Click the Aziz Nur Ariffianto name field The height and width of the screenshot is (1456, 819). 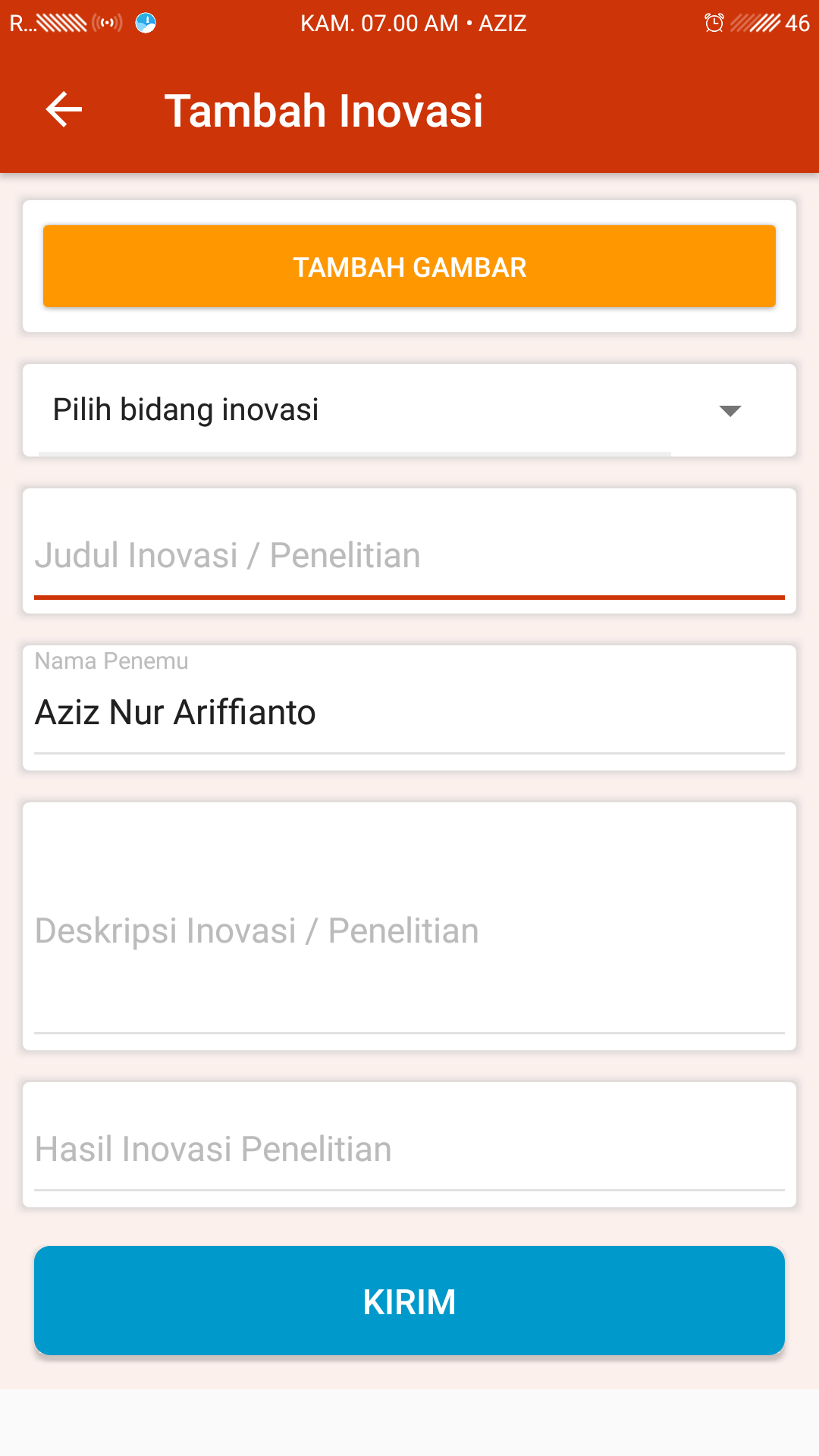point(409,713)
